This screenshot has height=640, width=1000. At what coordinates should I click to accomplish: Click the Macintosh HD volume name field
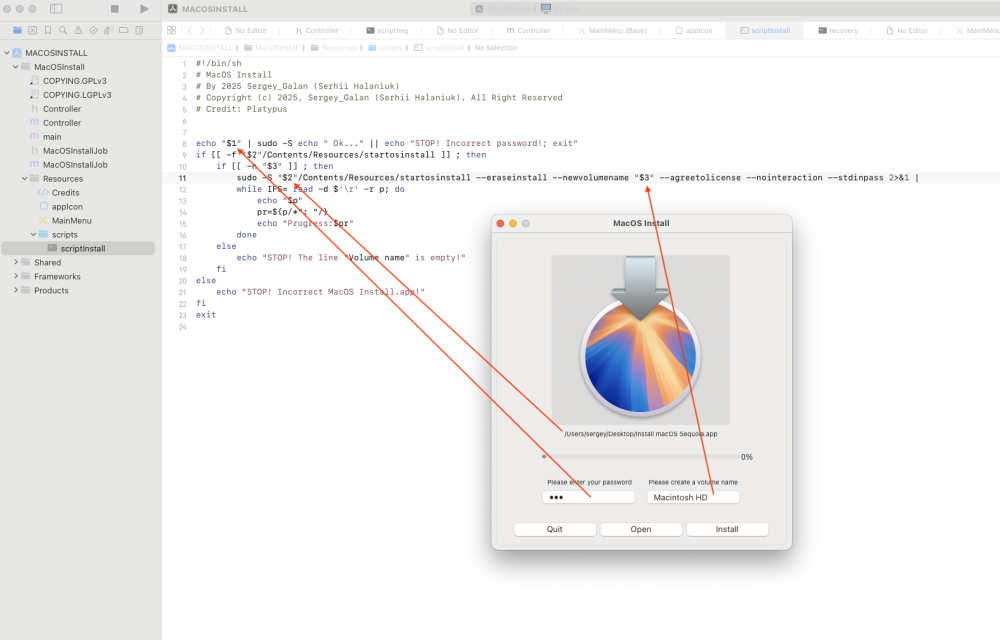pyautogui.click(x=693, y=497)
